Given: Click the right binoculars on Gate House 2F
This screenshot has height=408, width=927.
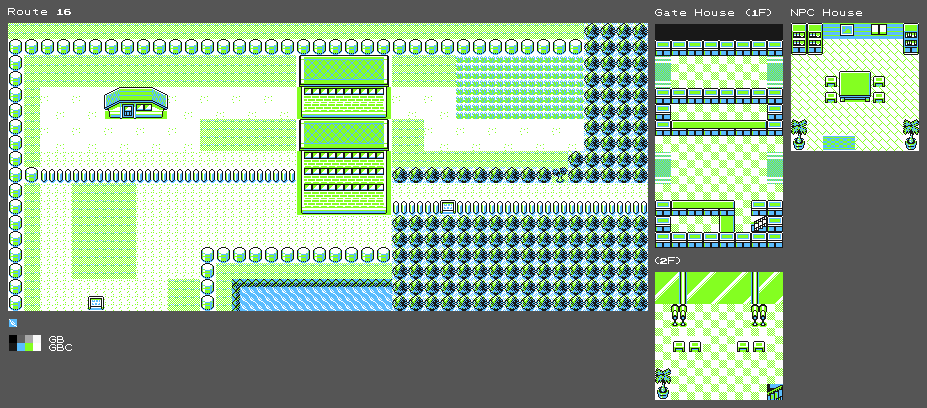Looking at the screenshot, I should click(759, 315).
